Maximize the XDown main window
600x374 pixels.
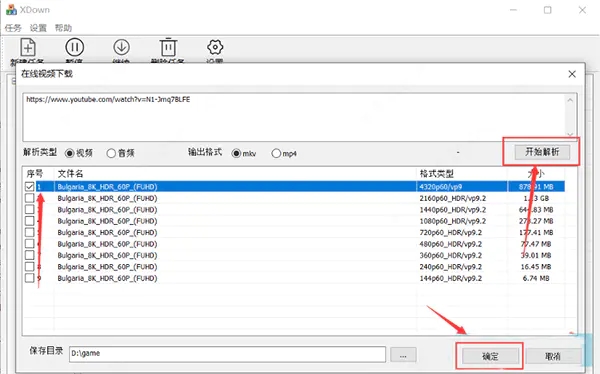548,10
